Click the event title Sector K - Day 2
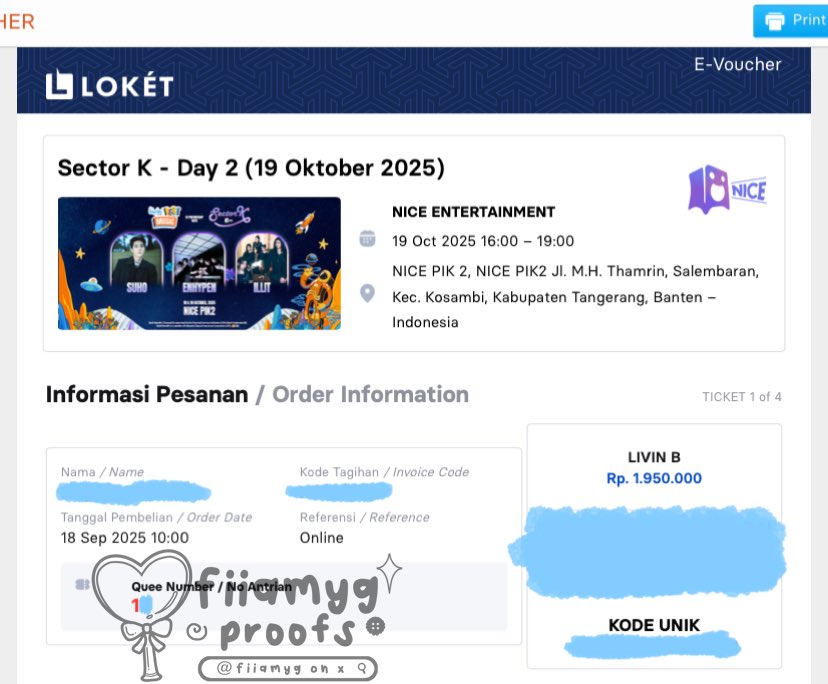Image resolution: width=828 pixels, height=684 pixels. point(251,168)
